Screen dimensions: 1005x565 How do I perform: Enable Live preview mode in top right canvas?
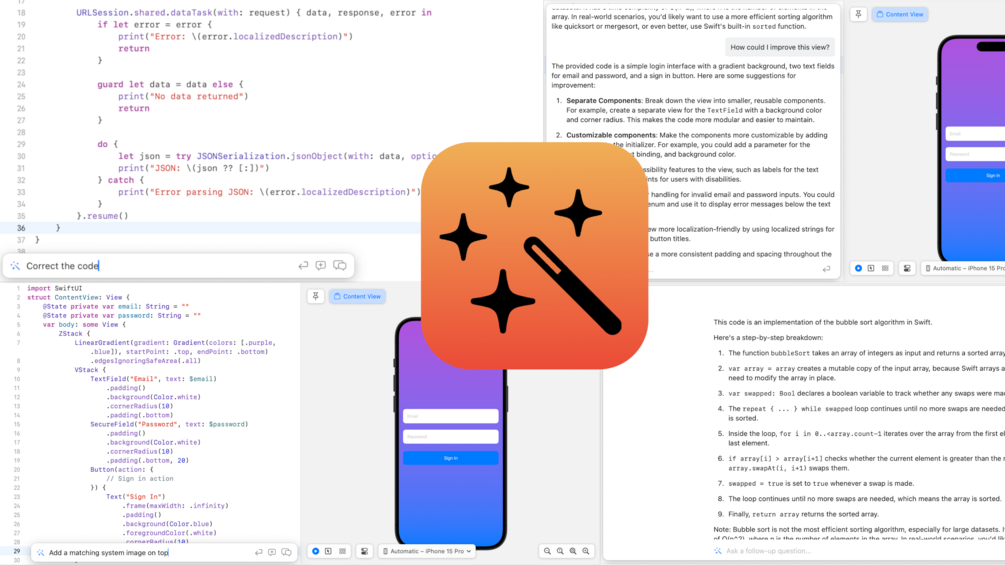pos(858,268)
